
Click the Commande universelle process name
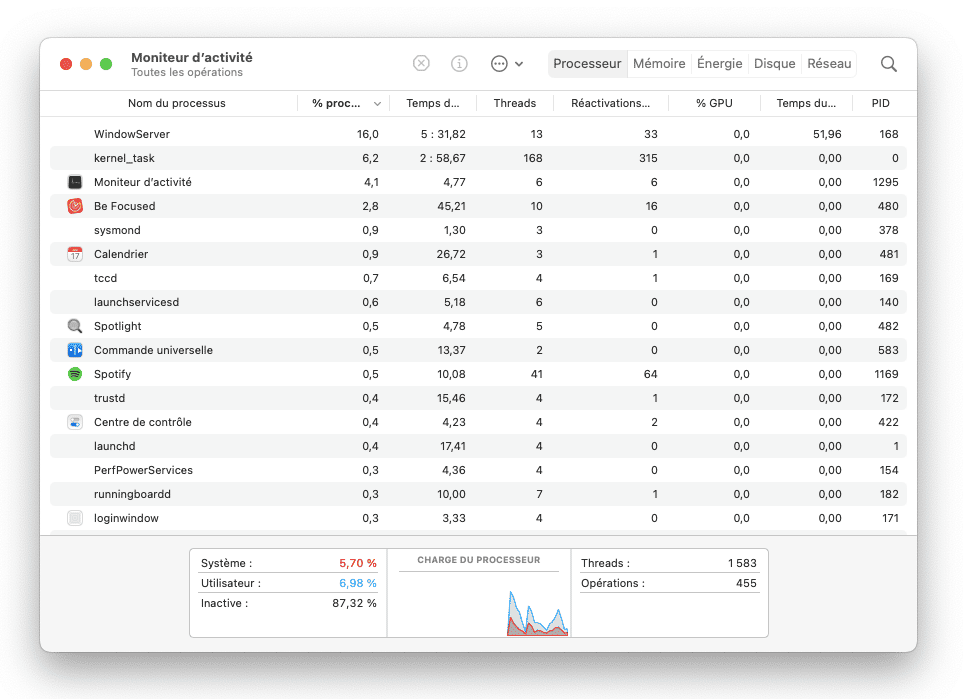click(x=153, y=350)
